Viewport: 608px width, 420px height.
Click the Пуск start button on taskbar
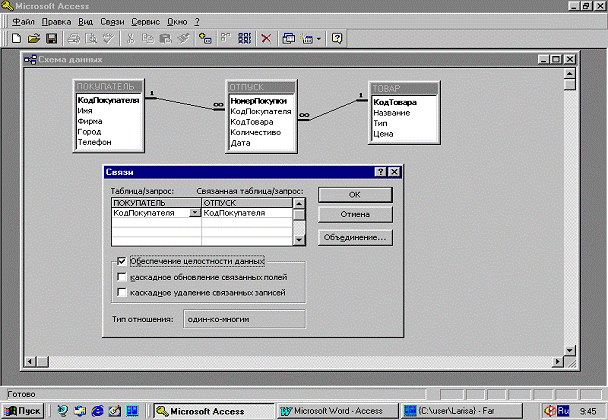[x=24, y=410]
